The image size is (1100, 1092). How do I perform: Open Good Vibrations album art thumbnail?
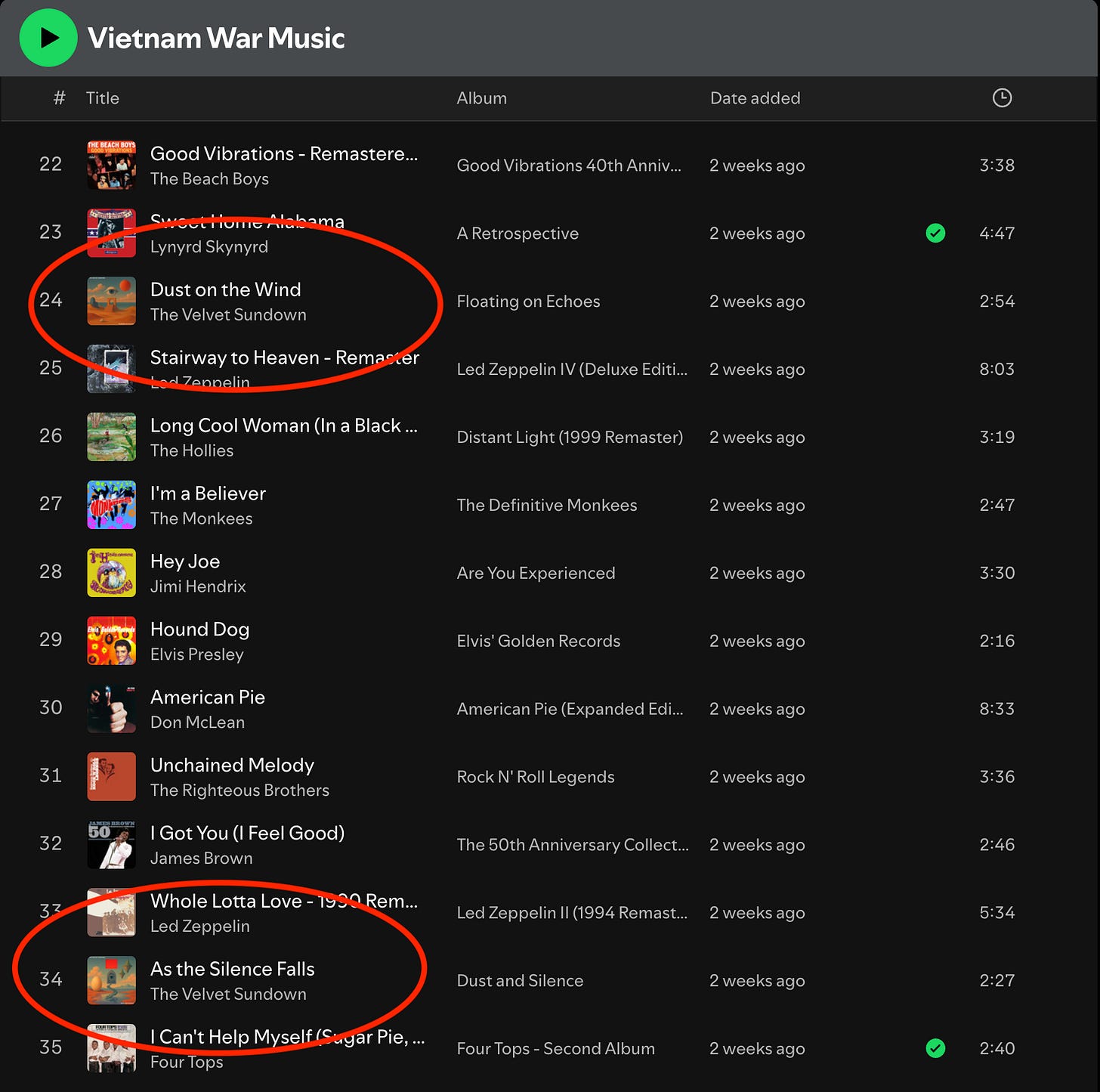(x=112, y=165)
